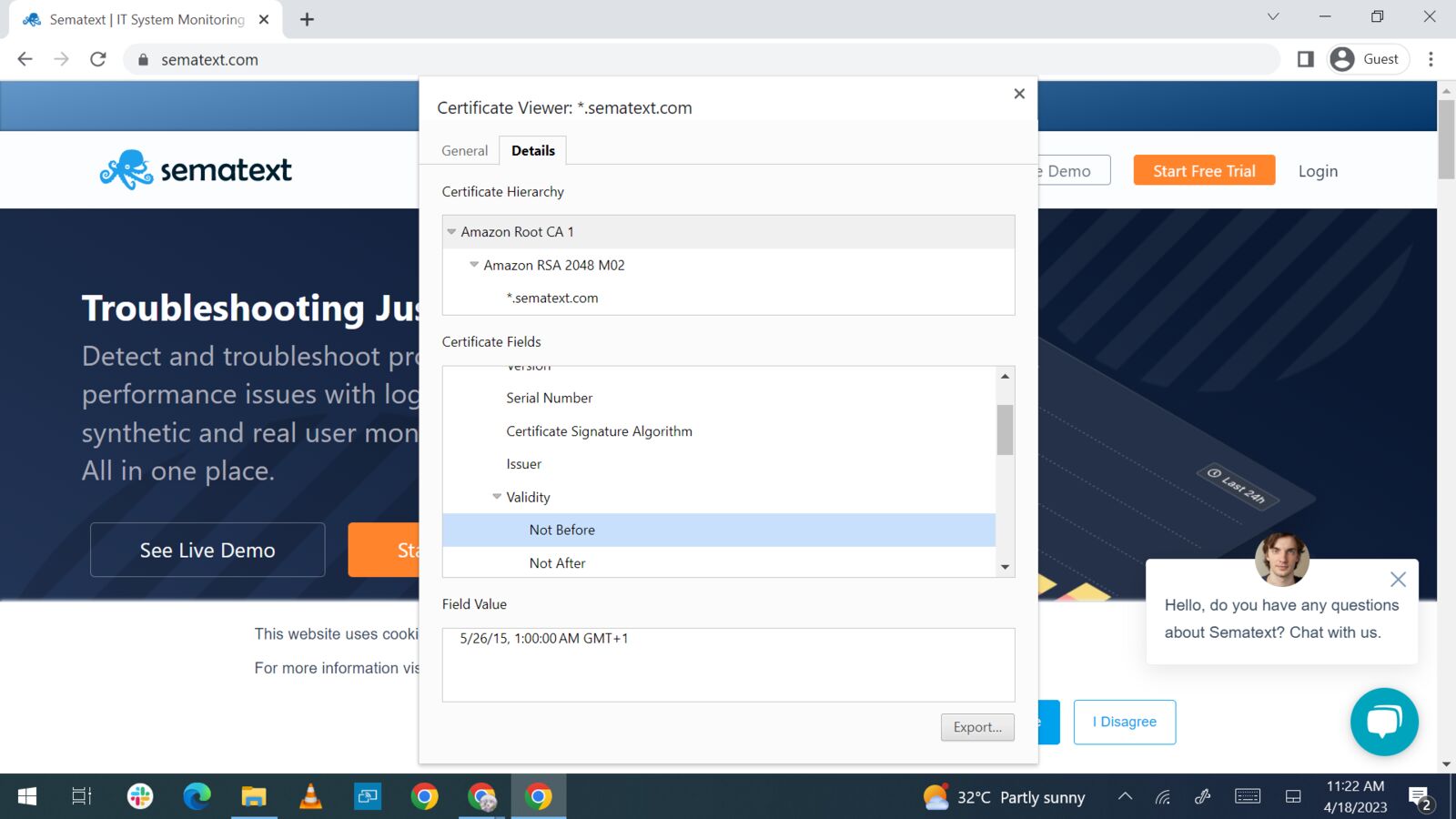Select the Validity field row
Screen dimensions: 1456x819
pyautogui.click(x=719, y=497)
